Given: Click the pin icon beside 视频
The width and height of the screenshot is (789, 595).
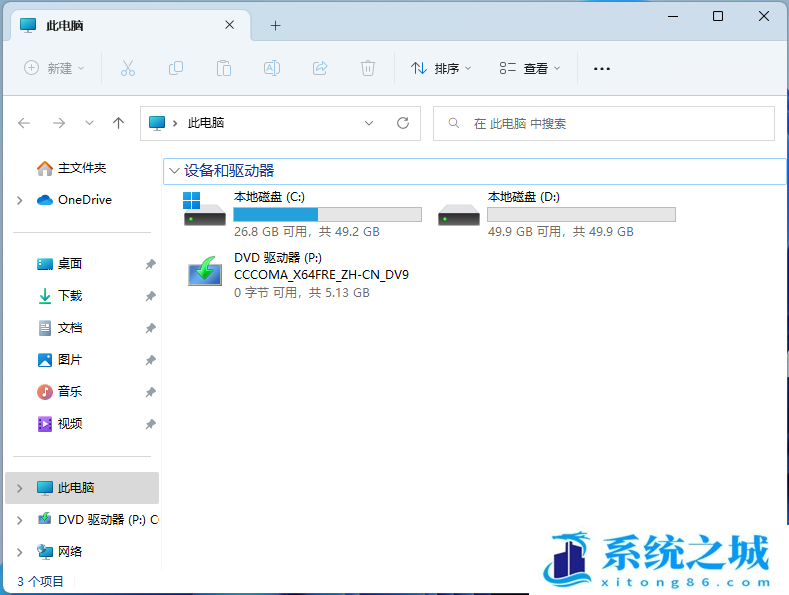Looking at the screenshot, I should pyautogui.click(x=150, y=424).
